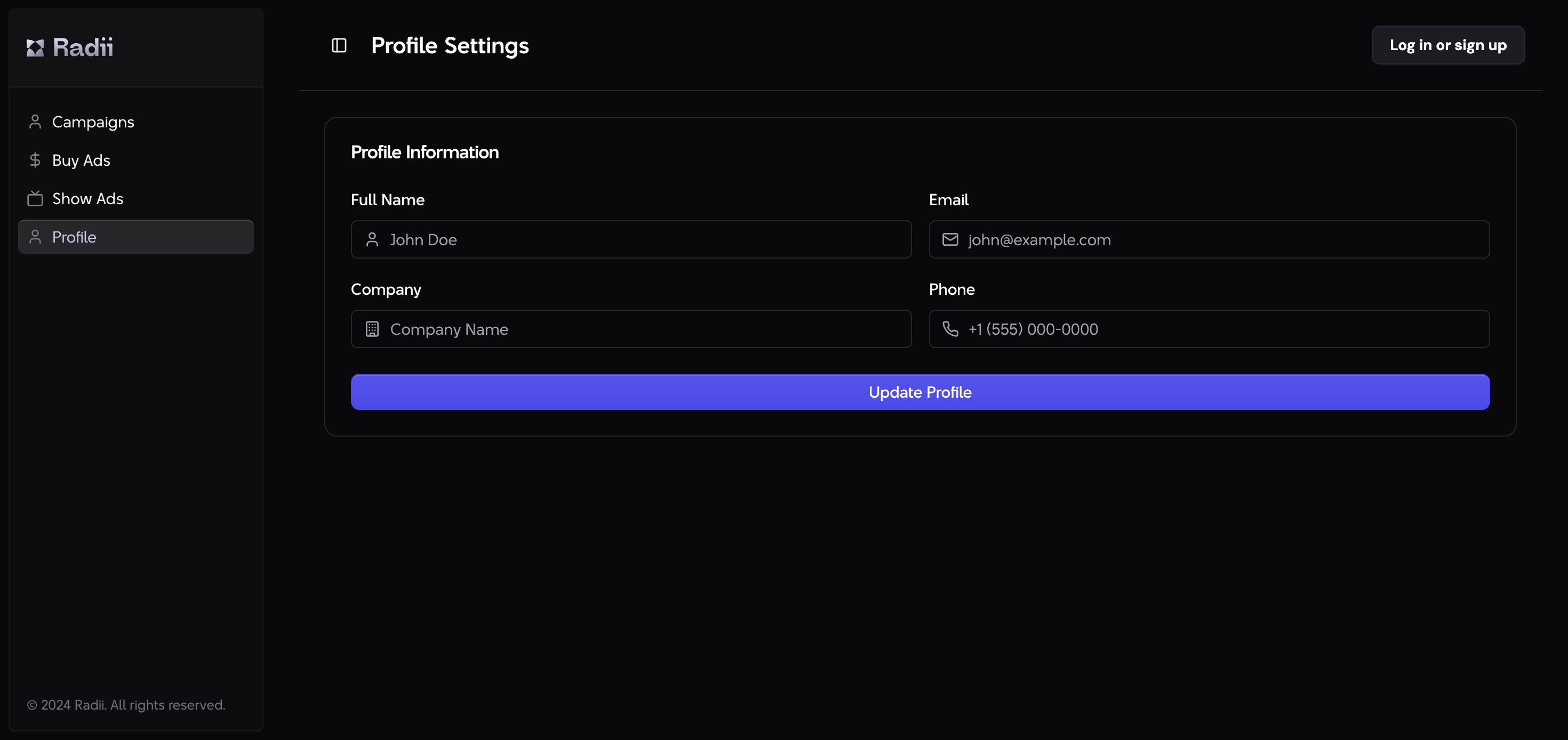Click the Profile person icon in sidebar
1568x740 pixels.
tap(35, 236)
